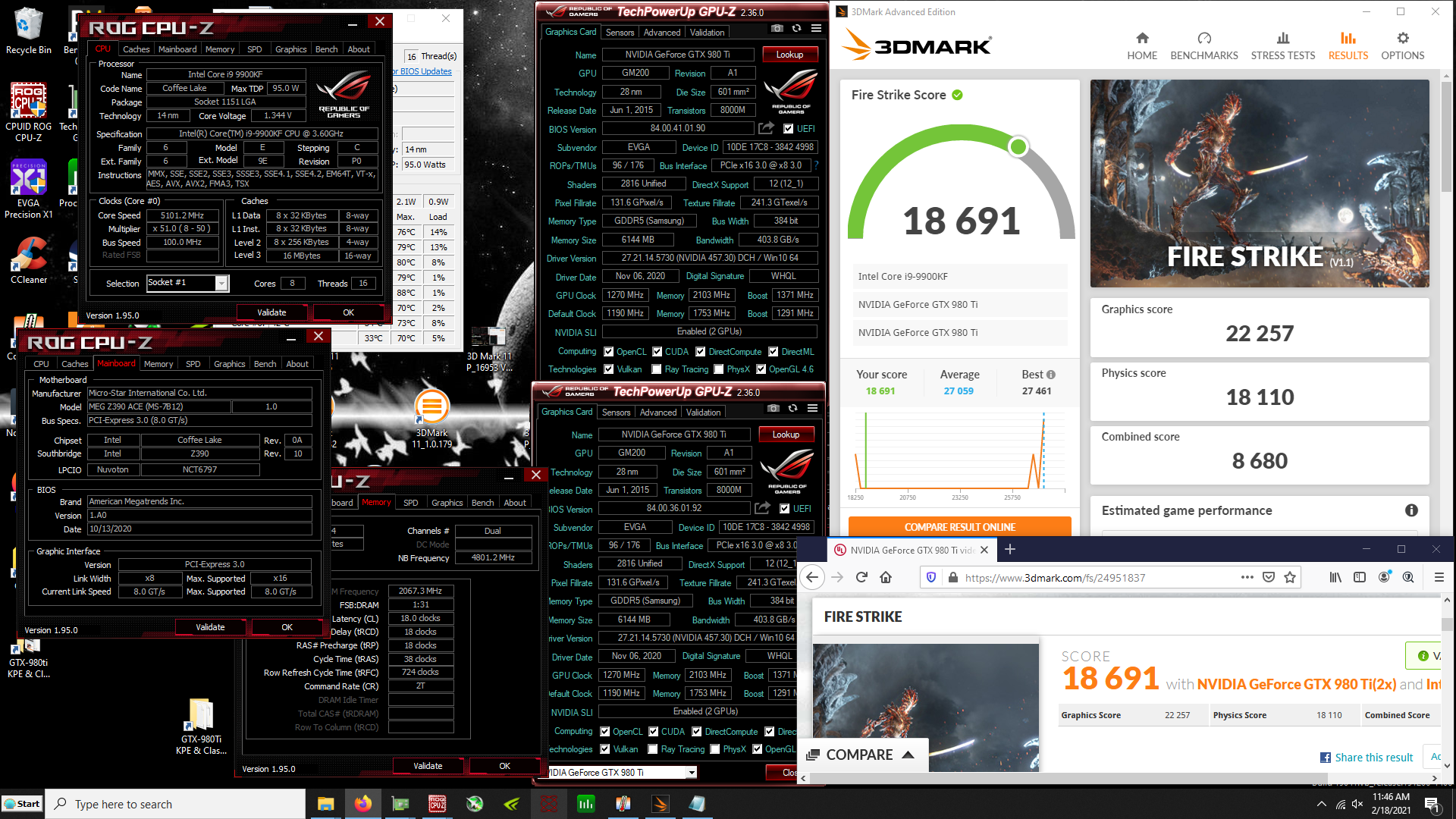The height and width of the screenshot is (819, 1456).
Task: Toggle CUDA checkbox in upper GPU-Z
Action: [657, 352]
